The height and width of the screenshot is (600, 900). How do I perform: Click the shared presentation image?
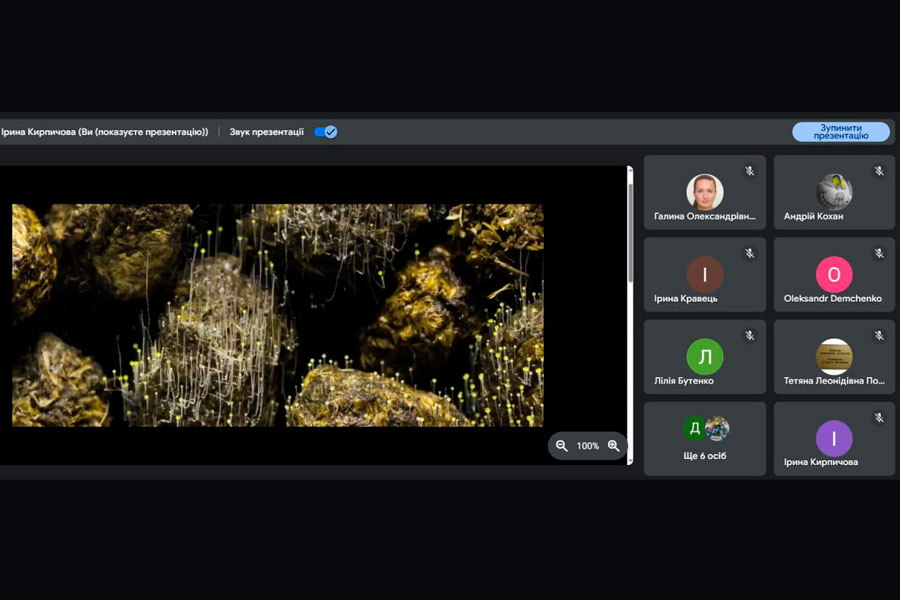(x=277, y=315)
